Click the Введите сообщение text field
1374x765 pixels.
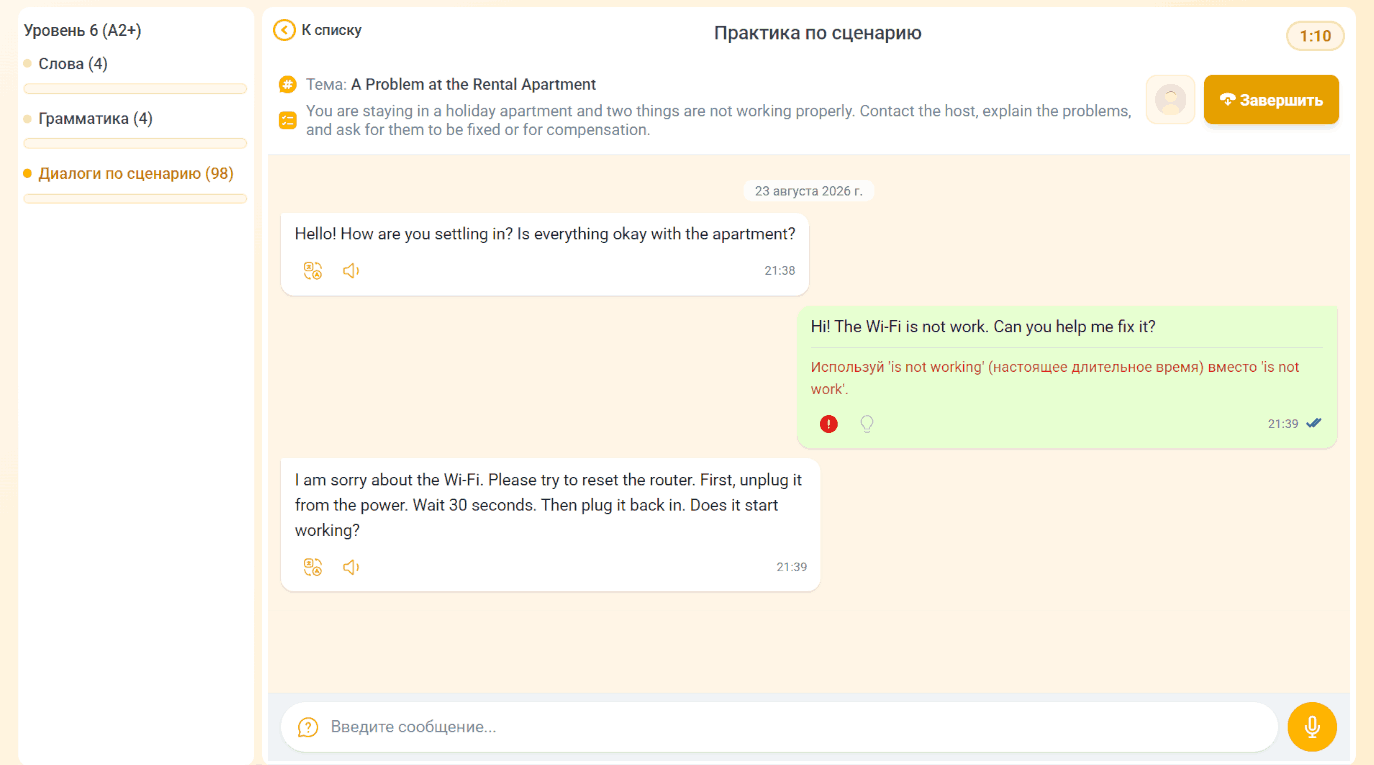click(x=779, y=727)
